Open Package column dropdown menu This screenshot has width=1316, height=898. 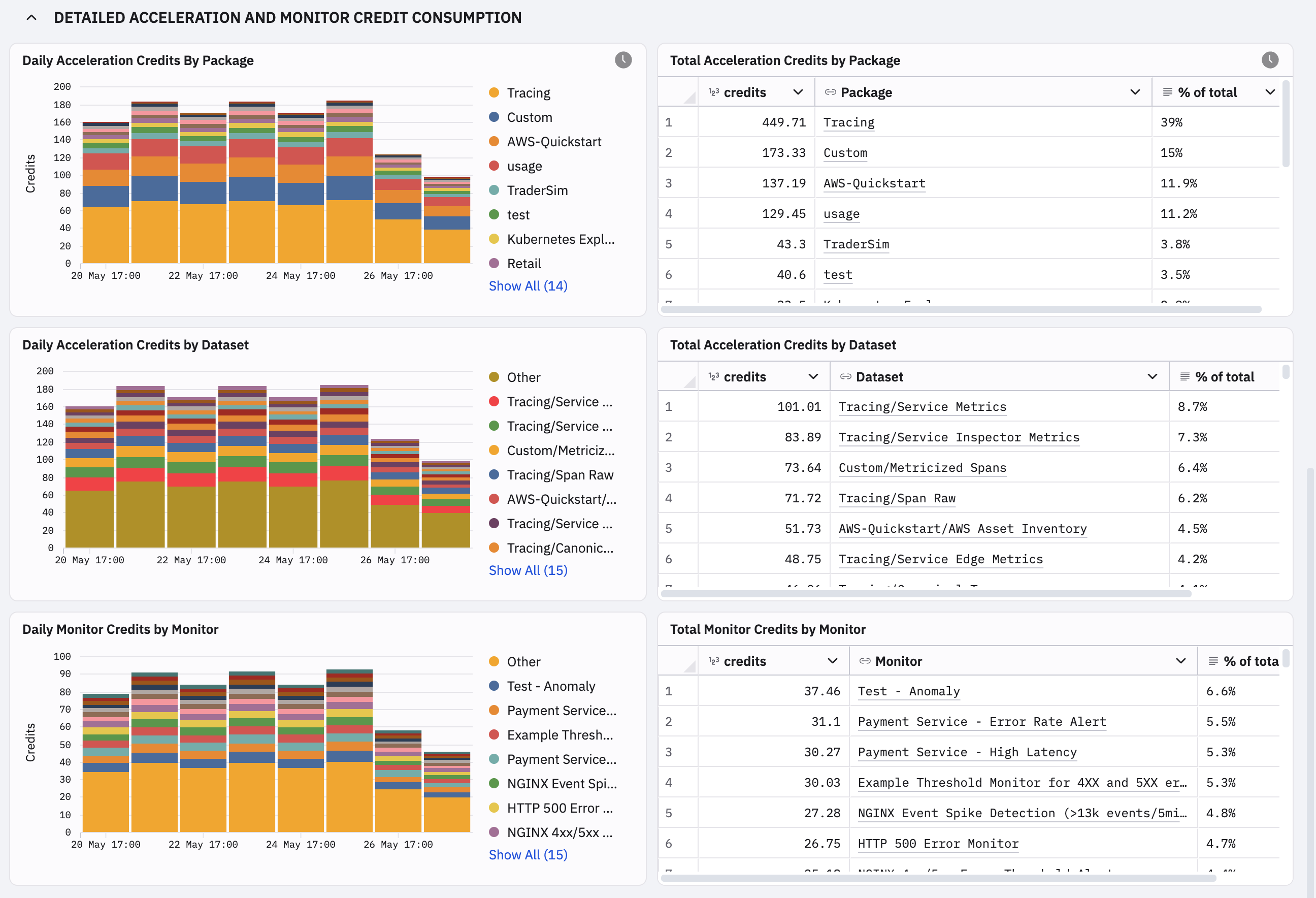coord(1135,92)
